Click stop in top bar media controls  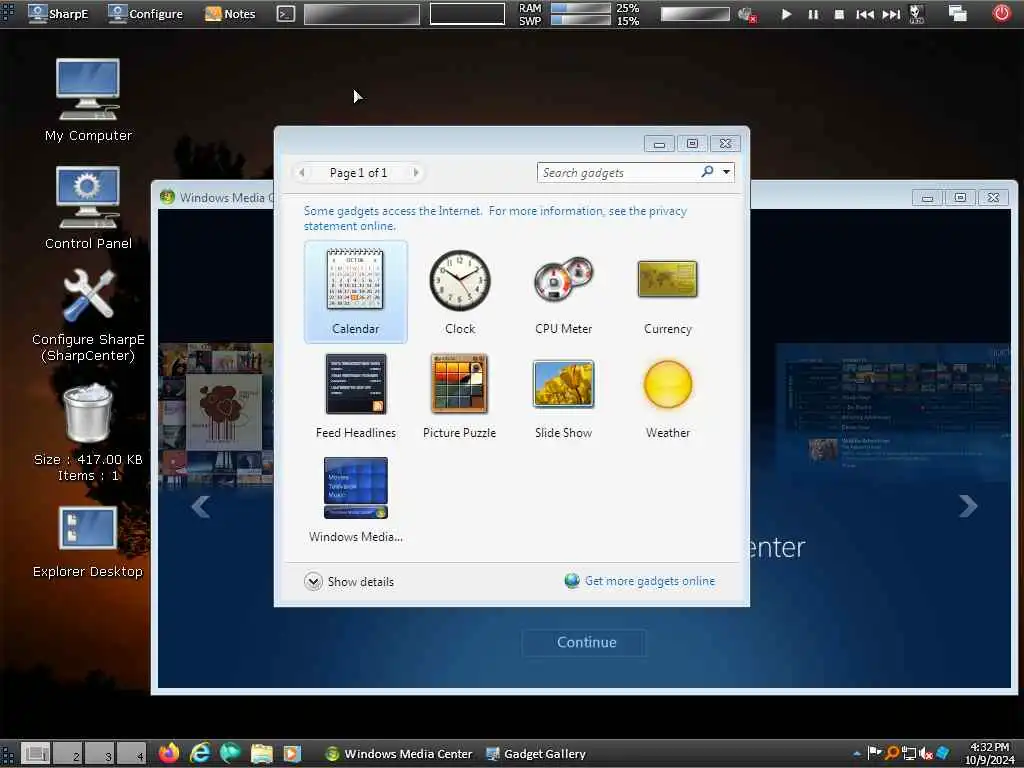pos(839,14)
